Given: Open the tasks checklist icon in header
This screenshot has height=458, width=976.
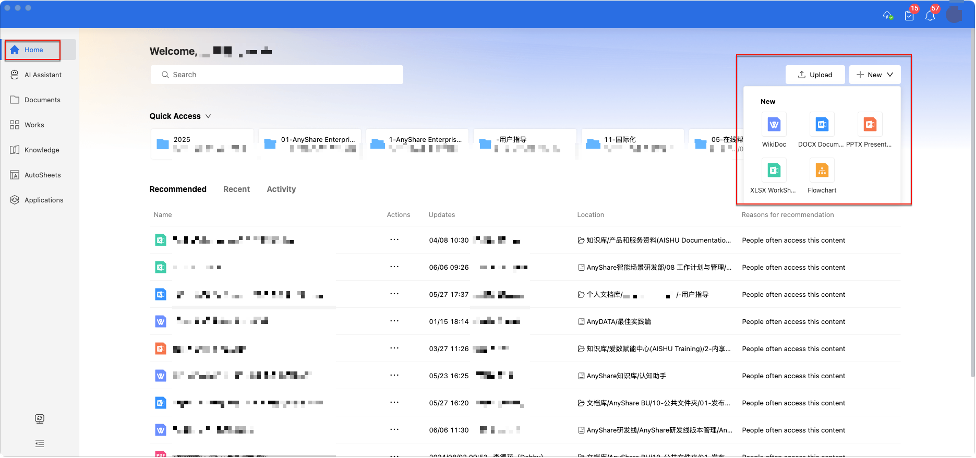Looking at the screenshot, I should click(908, 15).
